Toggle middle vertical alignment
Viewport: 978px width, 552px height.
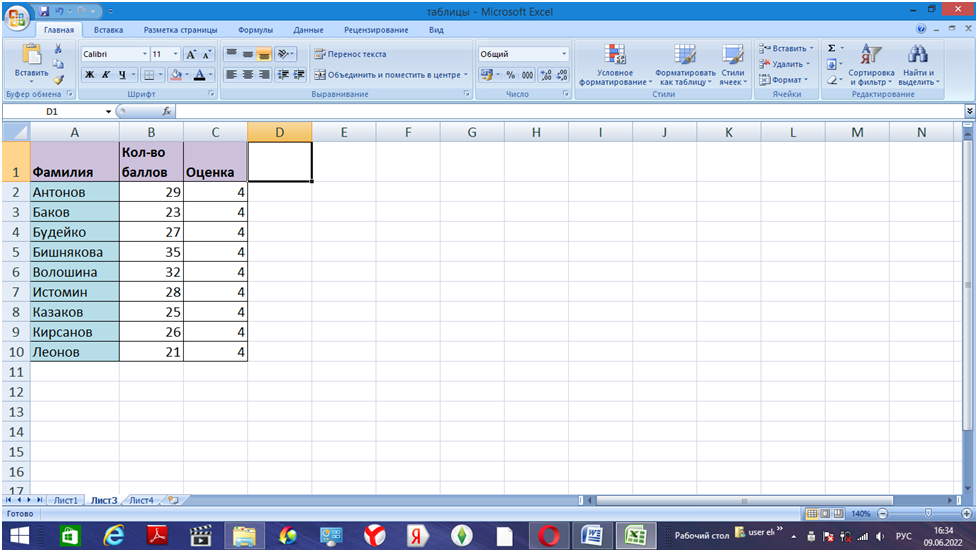pyautogui.click(x=248, y=54)
